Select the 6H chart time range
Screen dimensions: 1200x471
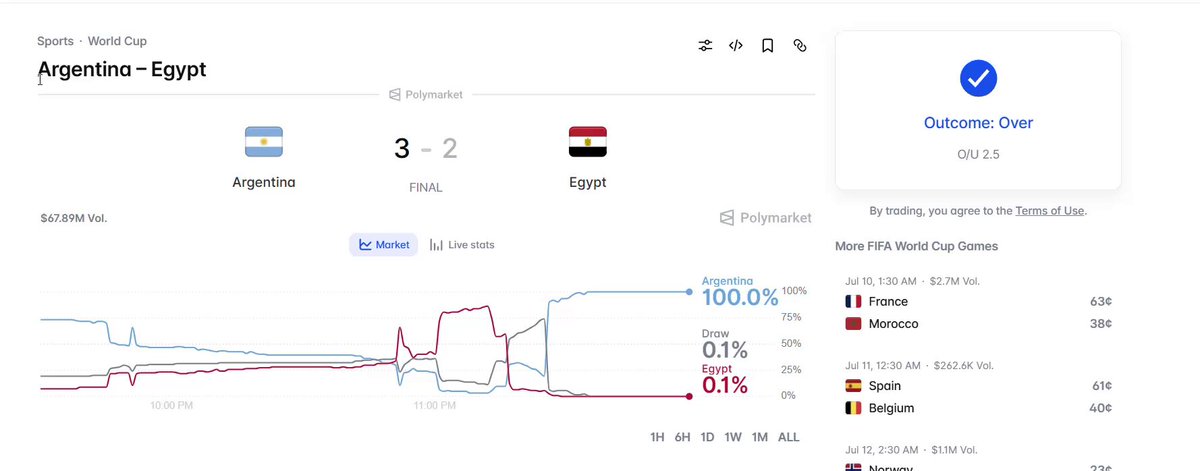pyautogui.click(x=682, y=437)
